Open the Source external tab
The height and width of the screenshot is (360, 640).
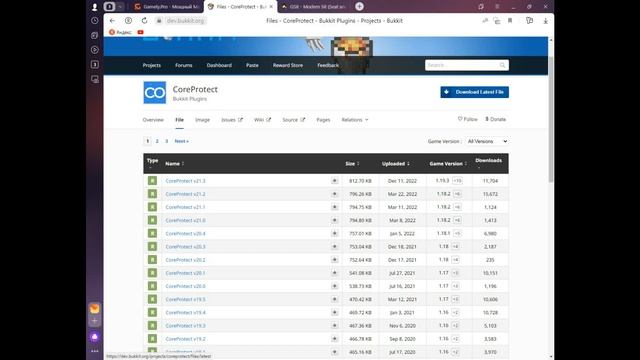point(293,120)
